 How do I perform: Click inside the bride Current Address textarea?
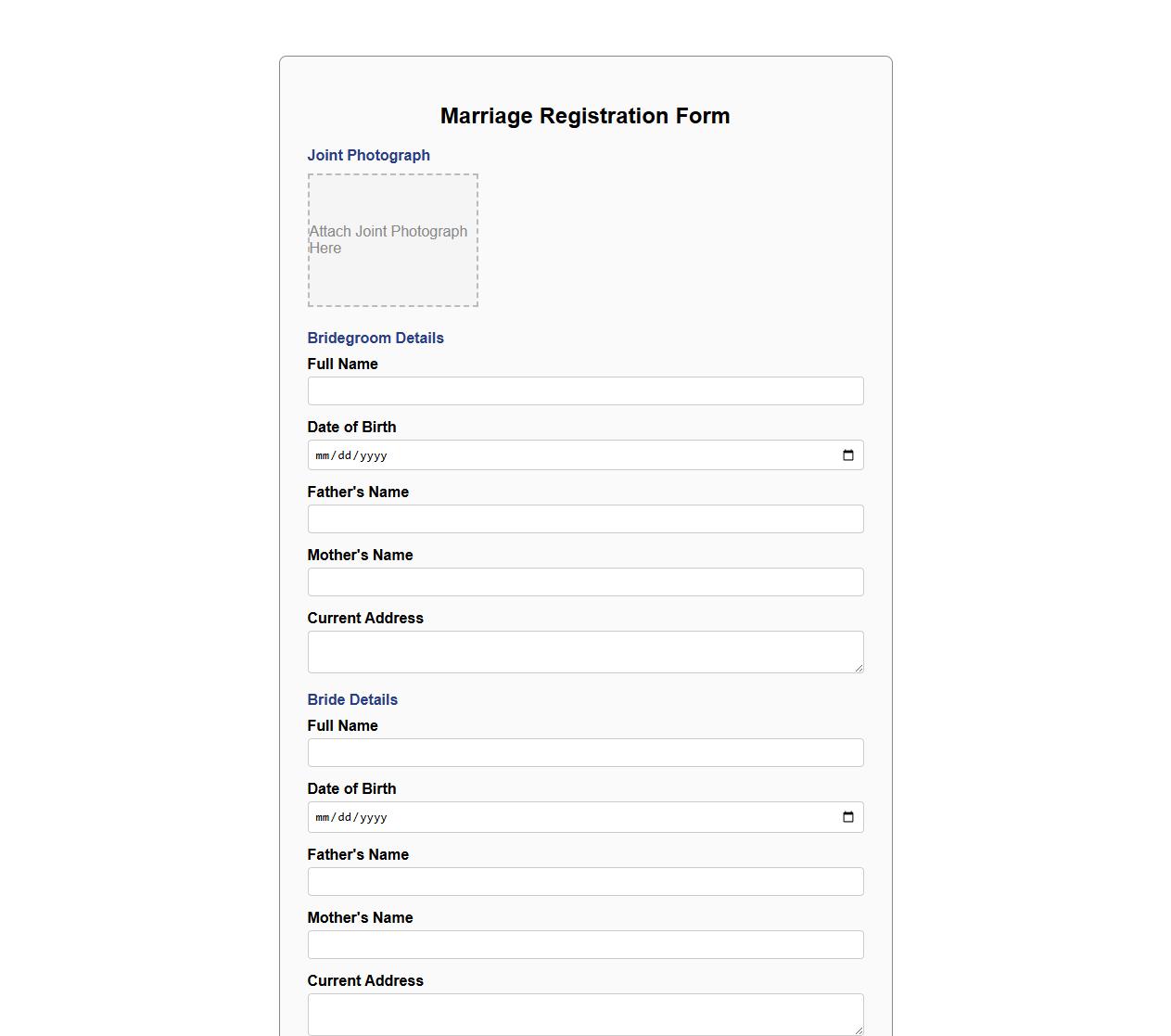(585, 1011)
